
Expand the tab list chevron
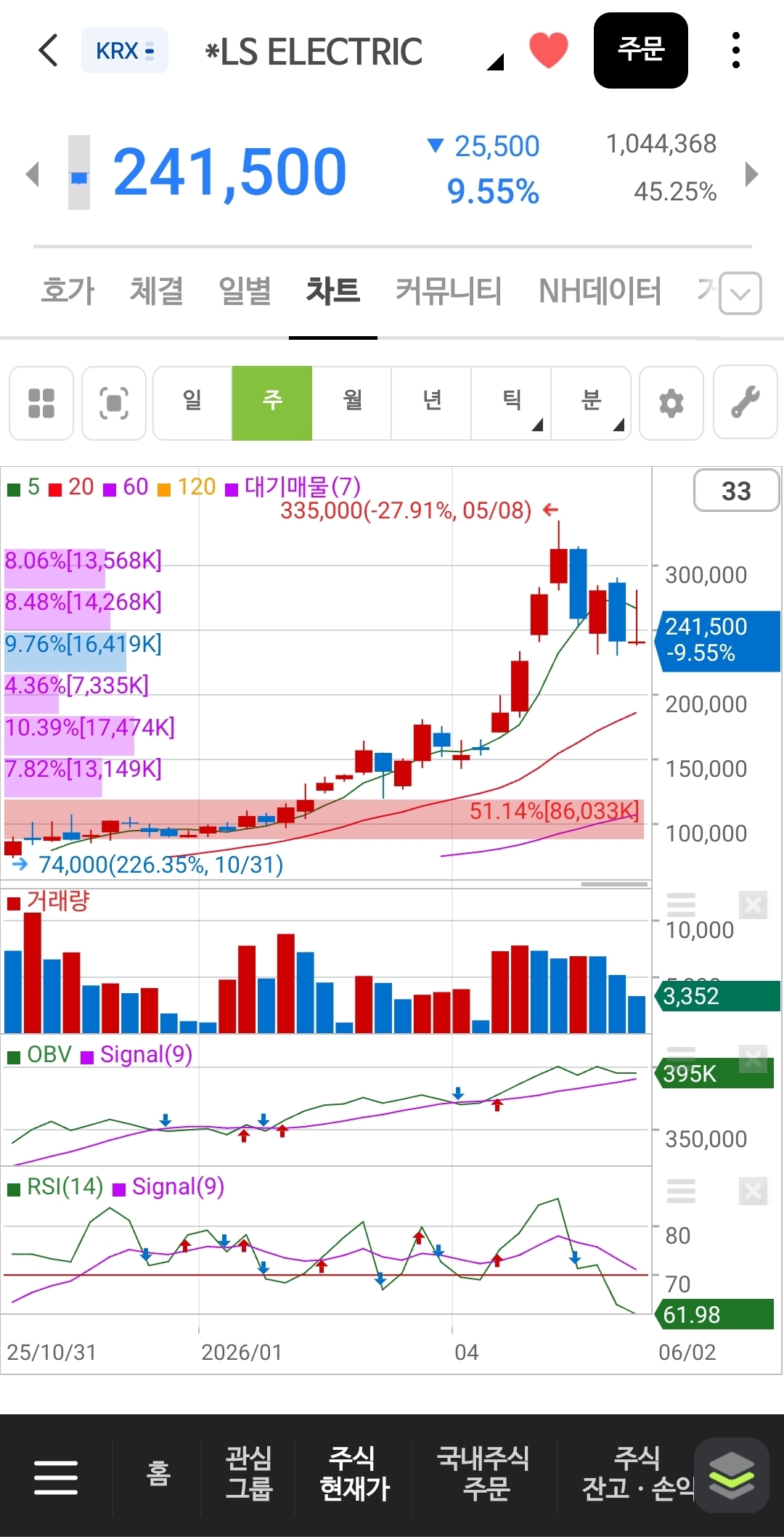[740, 293]
